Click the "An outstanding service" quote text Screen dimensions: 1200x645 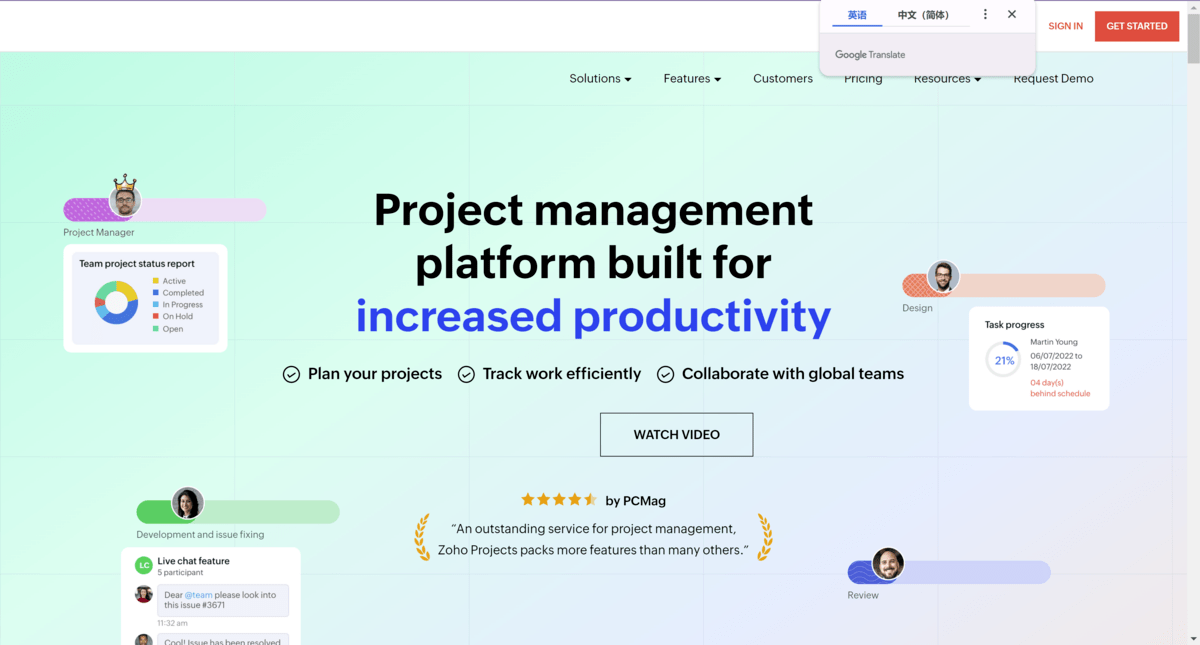594,539
